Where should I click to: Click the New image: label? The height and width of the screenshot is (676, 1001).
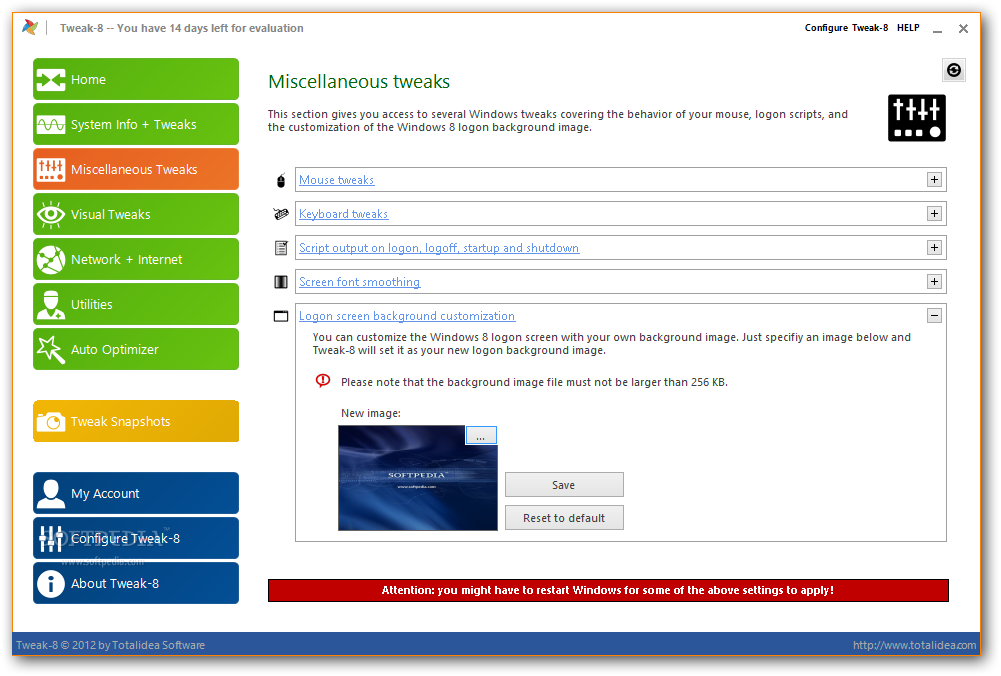[x=371, y=414]
